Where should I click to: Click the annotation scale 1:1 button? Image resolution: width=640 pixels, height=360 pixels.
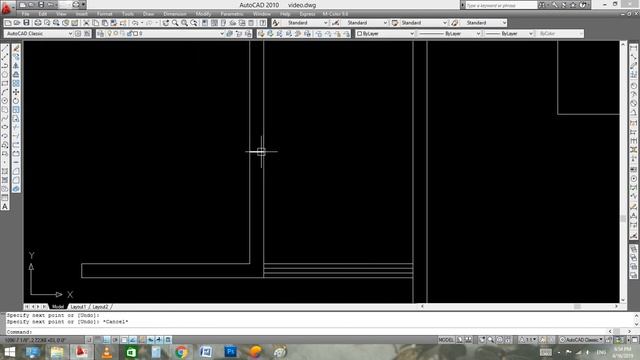coord(529,340)
